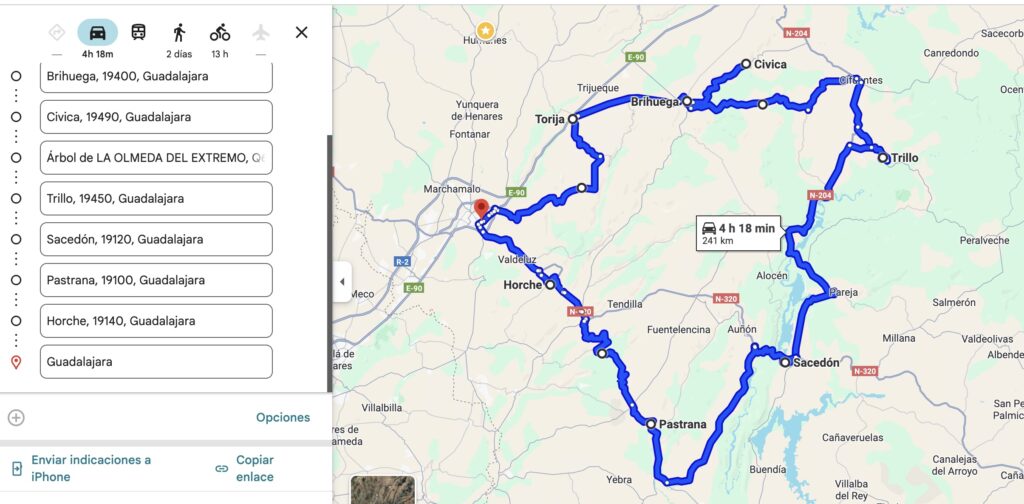Switch to public transit travel mode

138,32
